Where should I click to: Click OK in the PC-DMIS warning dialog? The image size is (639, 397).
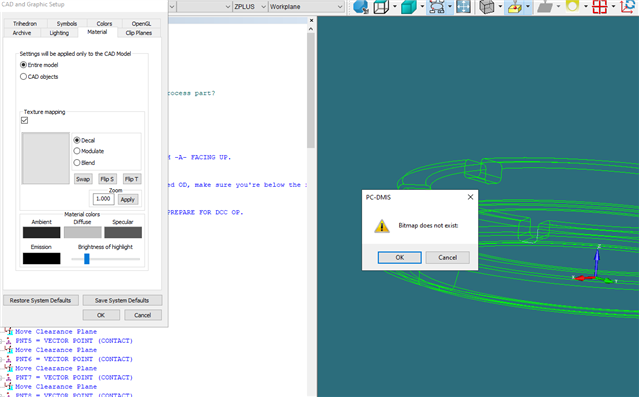(x=400, y=258)
